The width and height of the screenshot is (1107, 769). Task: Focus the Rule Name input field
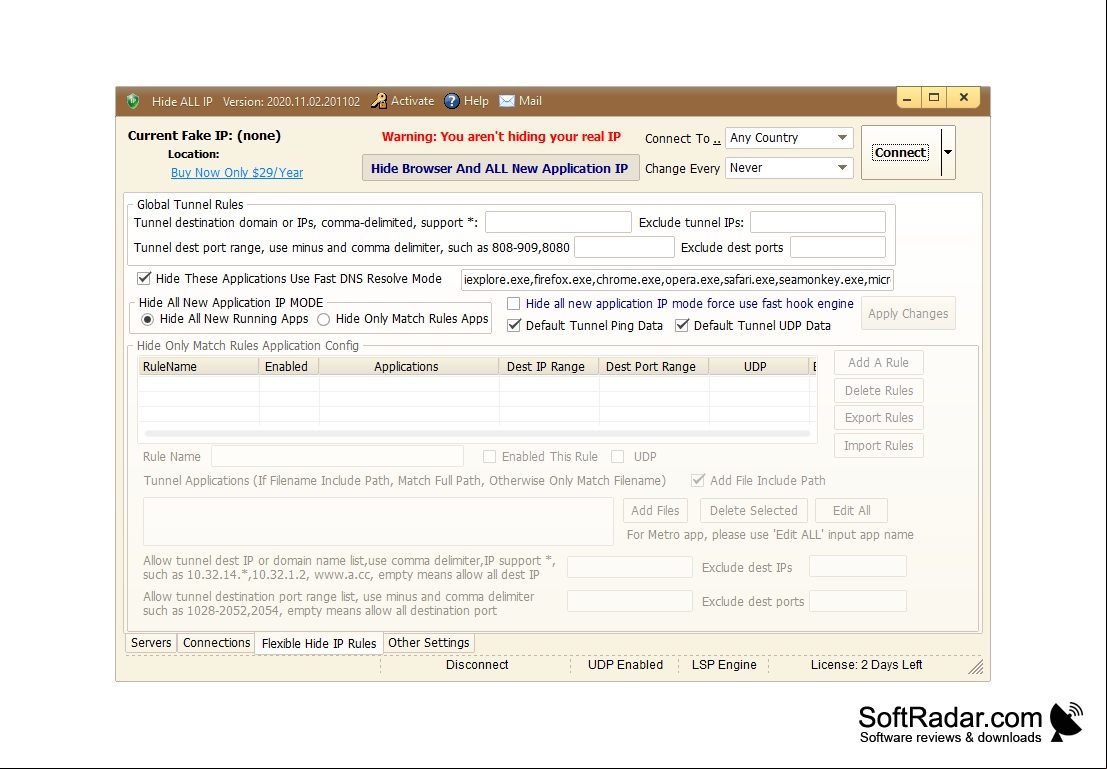(337, 456)
